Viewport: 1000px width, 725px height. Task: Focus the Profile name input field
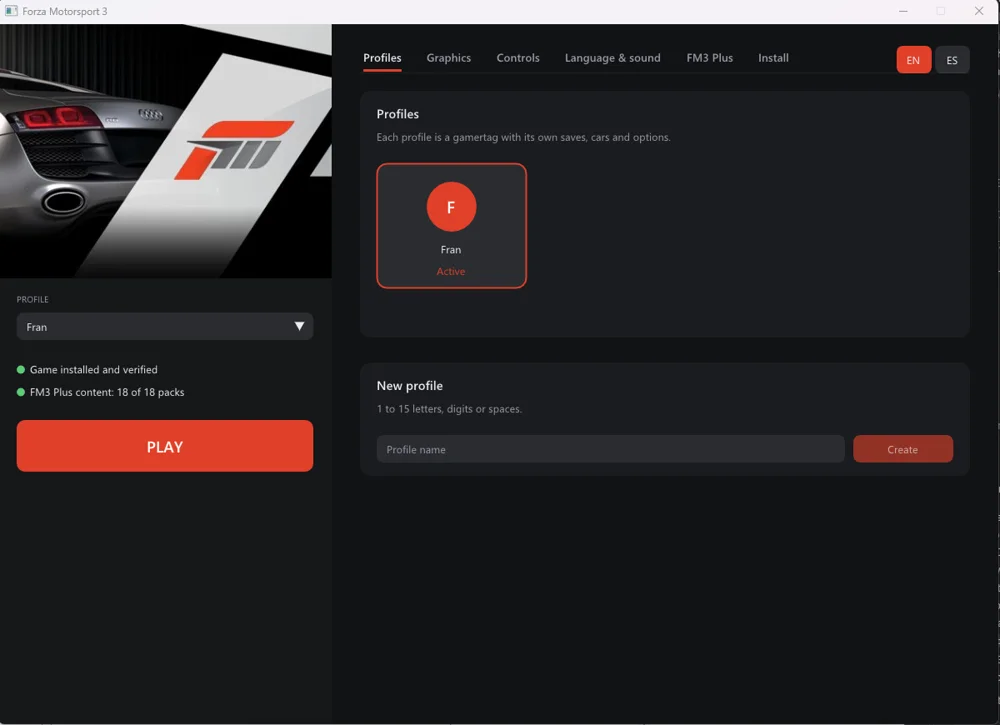610,449
